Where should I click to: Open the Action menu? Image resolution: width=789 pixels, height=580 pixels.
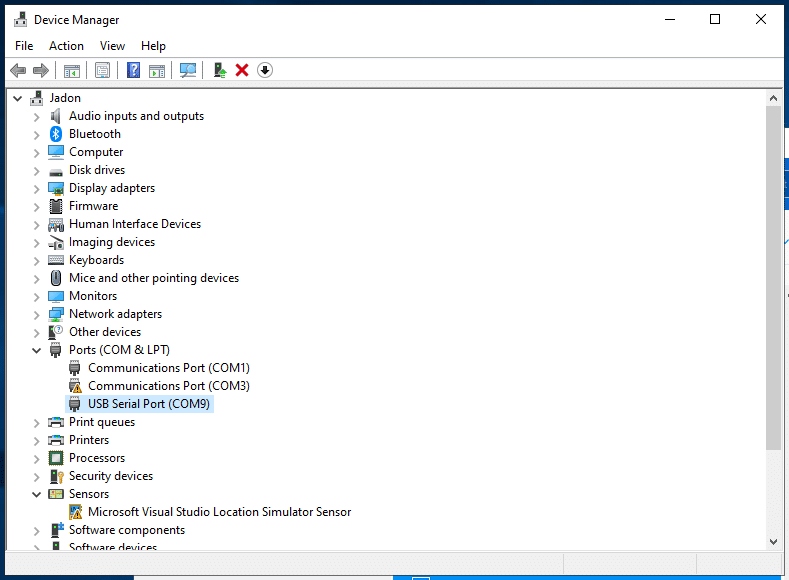[x=66, y=46]
